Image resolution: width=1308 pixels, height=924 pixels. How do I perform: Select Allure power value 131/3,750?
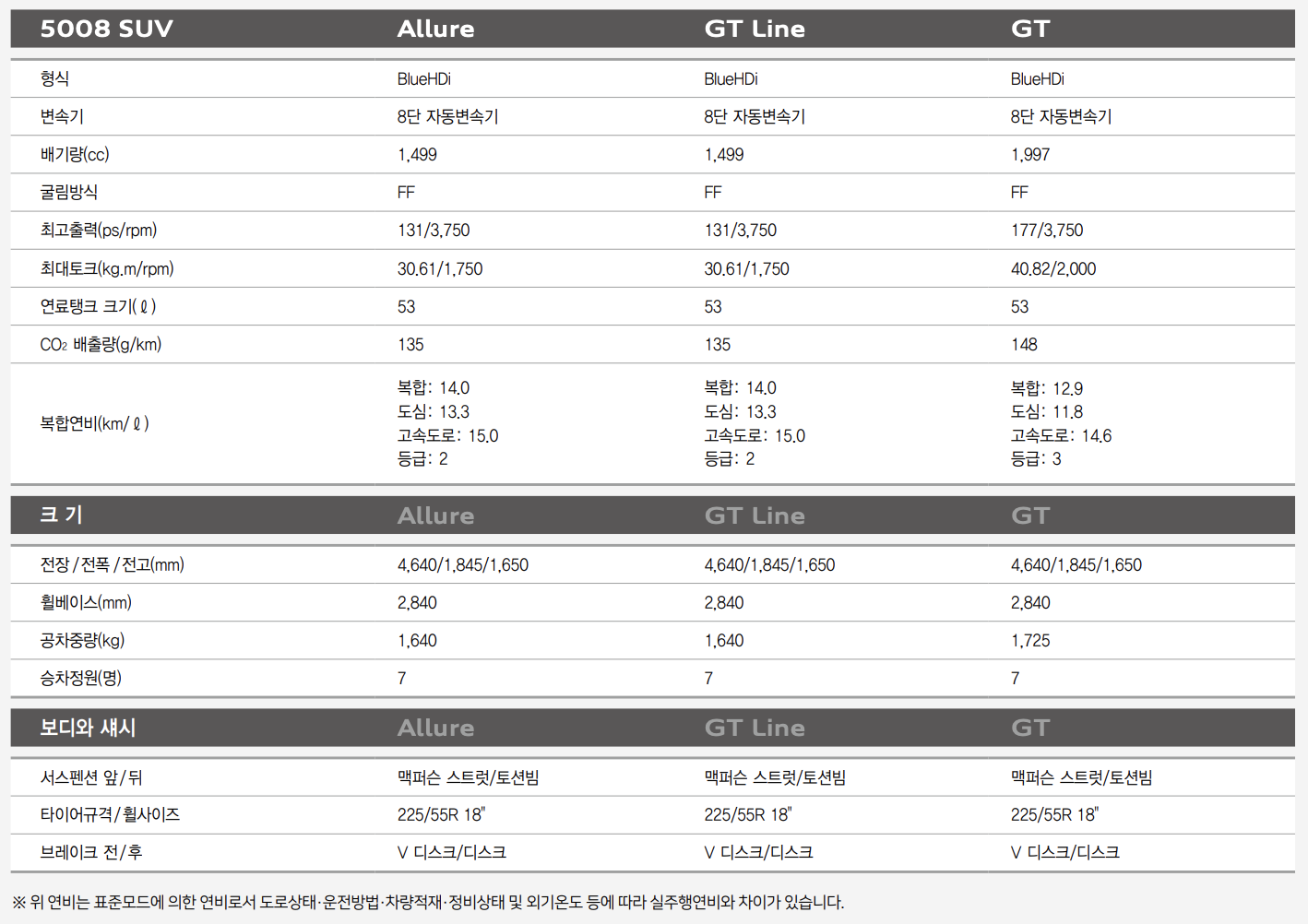[434, 230]
